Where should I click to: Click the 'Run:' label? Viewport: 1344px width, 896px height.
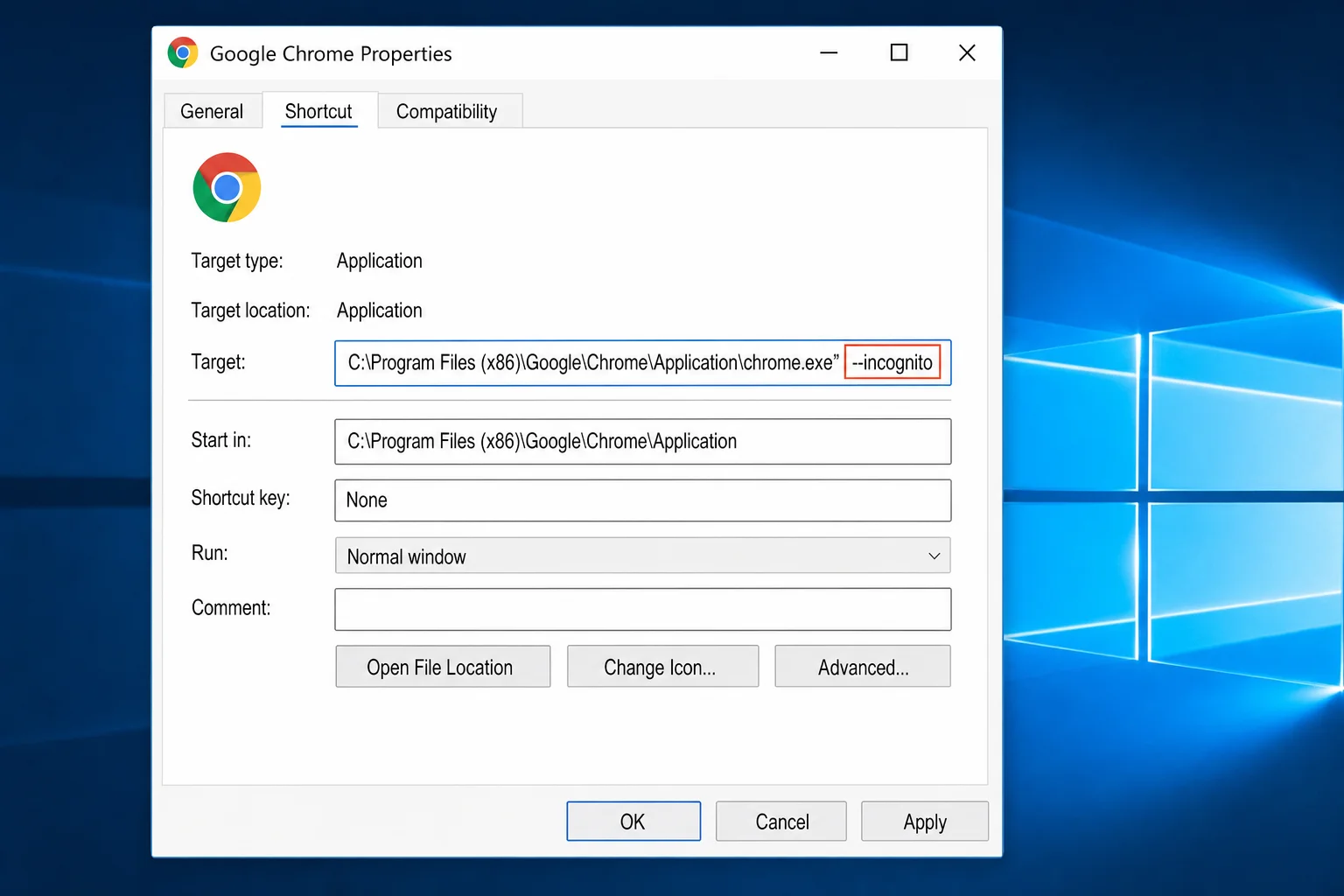(x=209, y=553)
